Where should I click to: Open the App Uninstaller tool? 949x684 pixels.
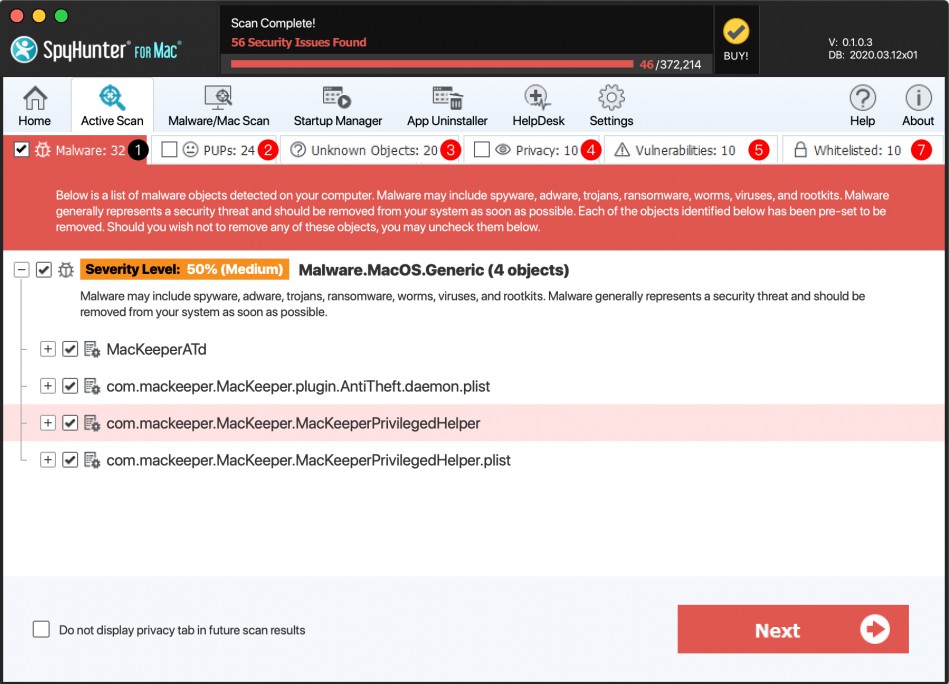coord(447,106)
